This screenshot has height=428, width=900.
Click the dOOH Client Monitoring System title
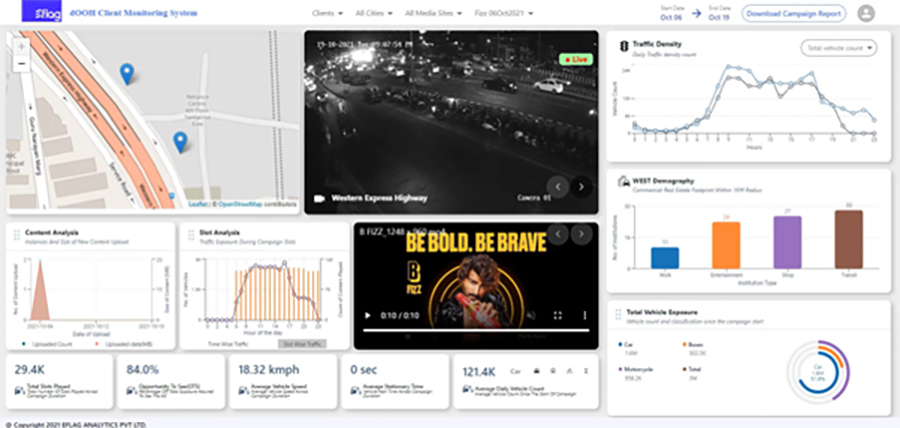[x=133, y=13]
